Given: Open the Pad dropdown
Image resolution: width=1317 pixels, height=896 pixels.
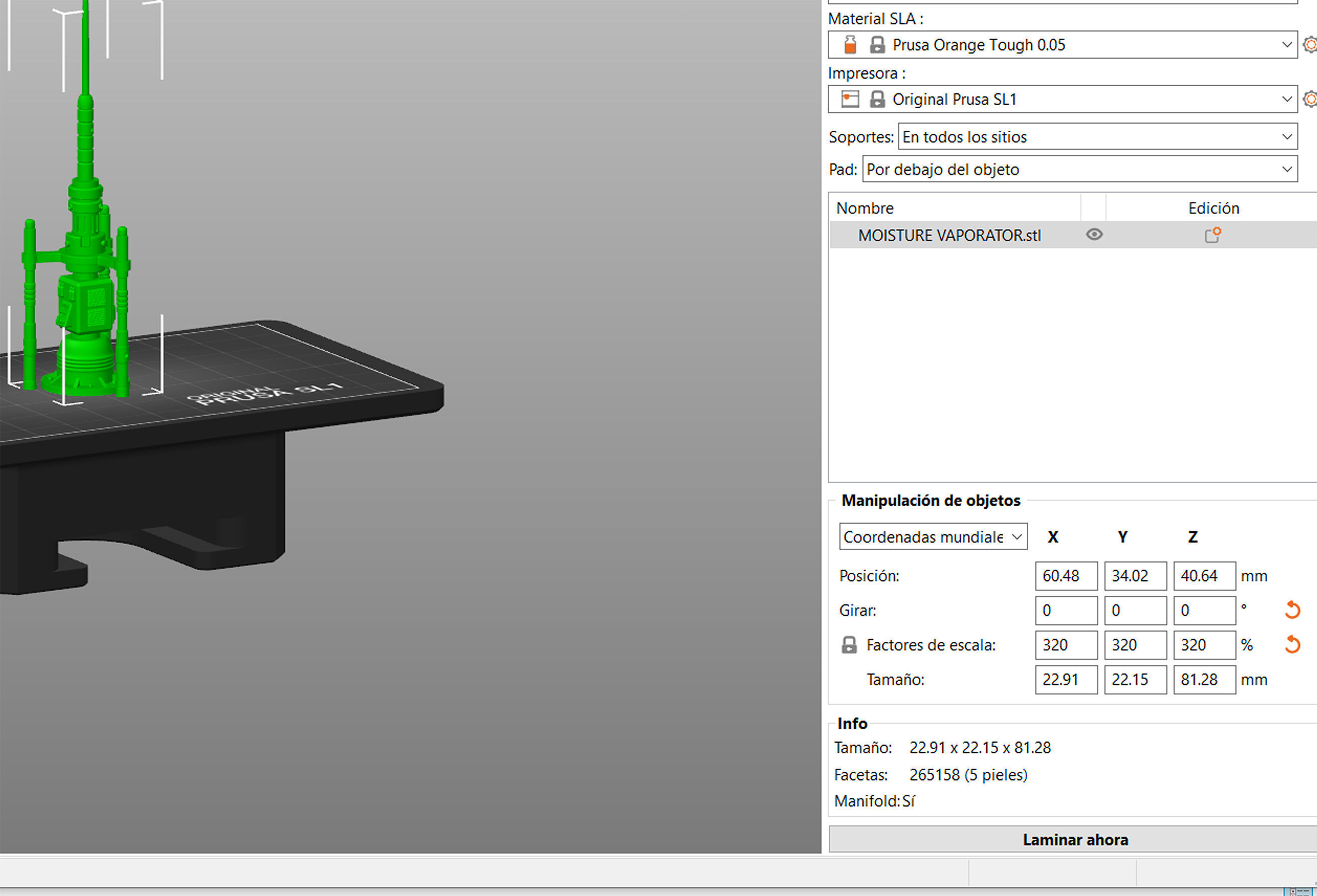Looking at the screenshot, I should 1080,169.
